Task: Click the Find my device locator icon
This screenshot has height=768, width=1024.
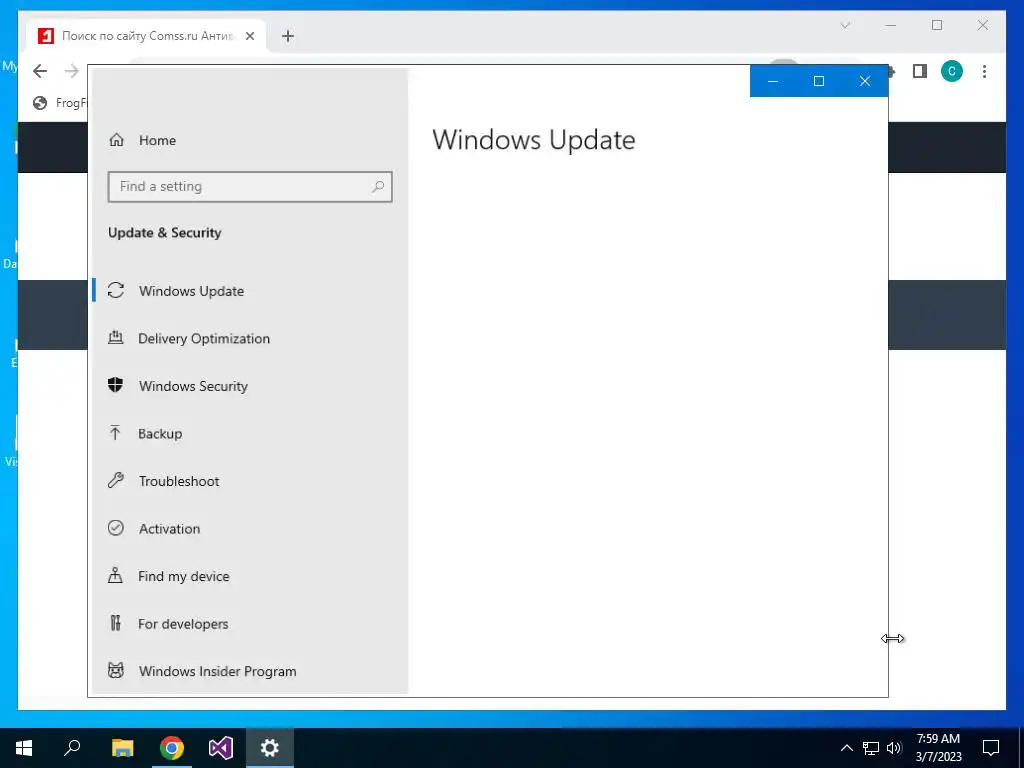Action: [x=115, y=575]
